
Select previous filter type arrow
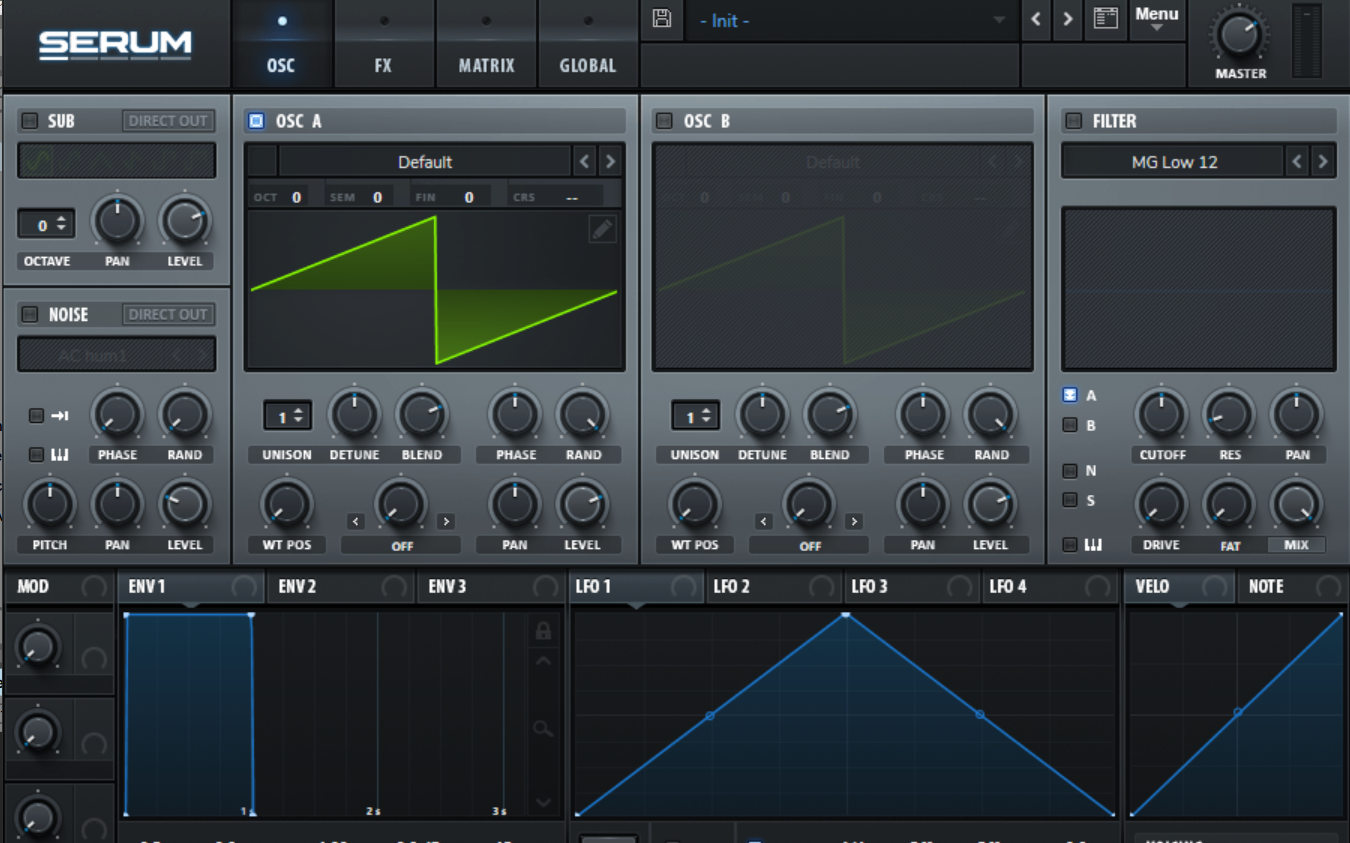(x=1297, y=162)
